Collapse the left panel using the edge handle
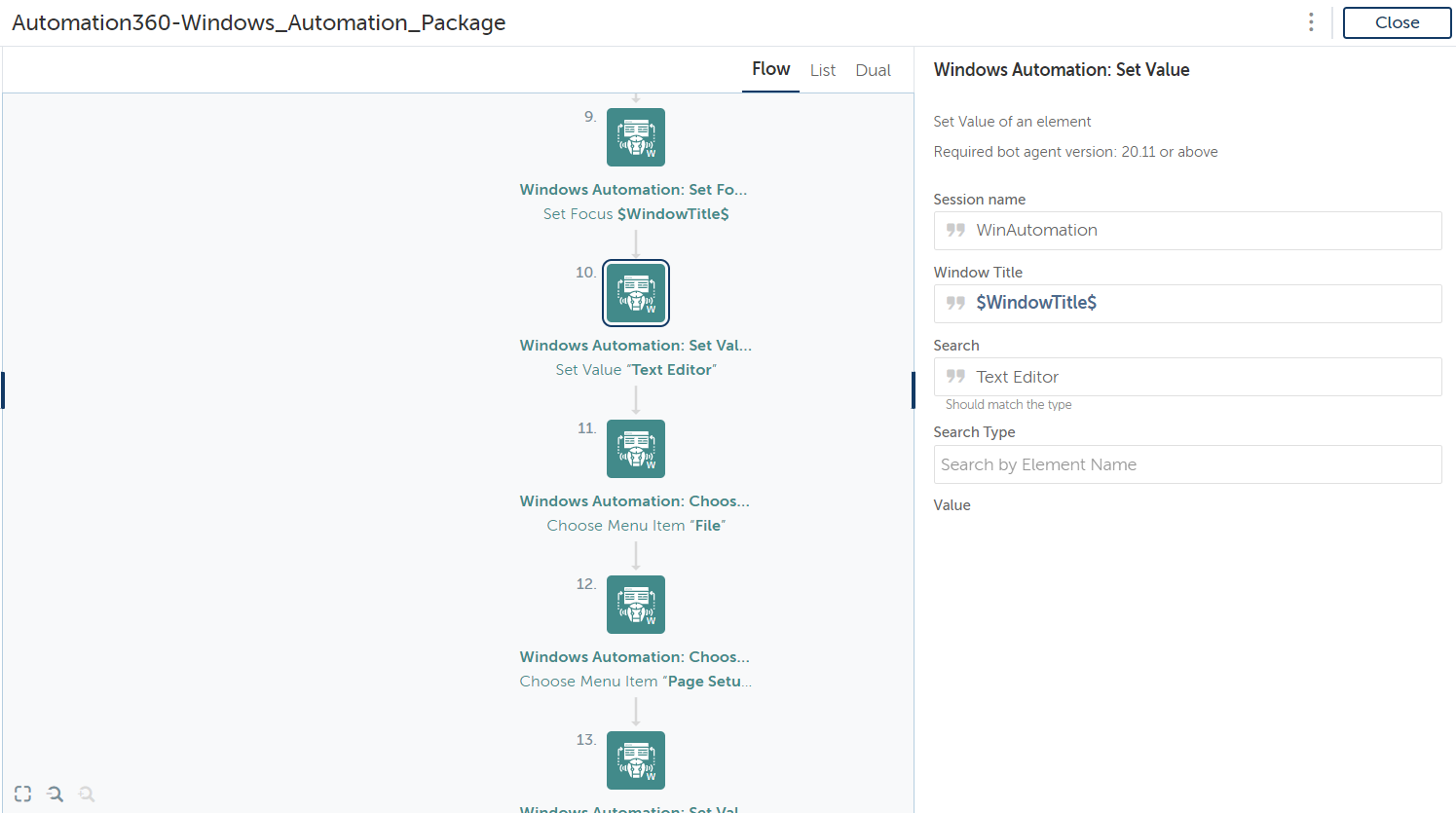 point(3,390)
